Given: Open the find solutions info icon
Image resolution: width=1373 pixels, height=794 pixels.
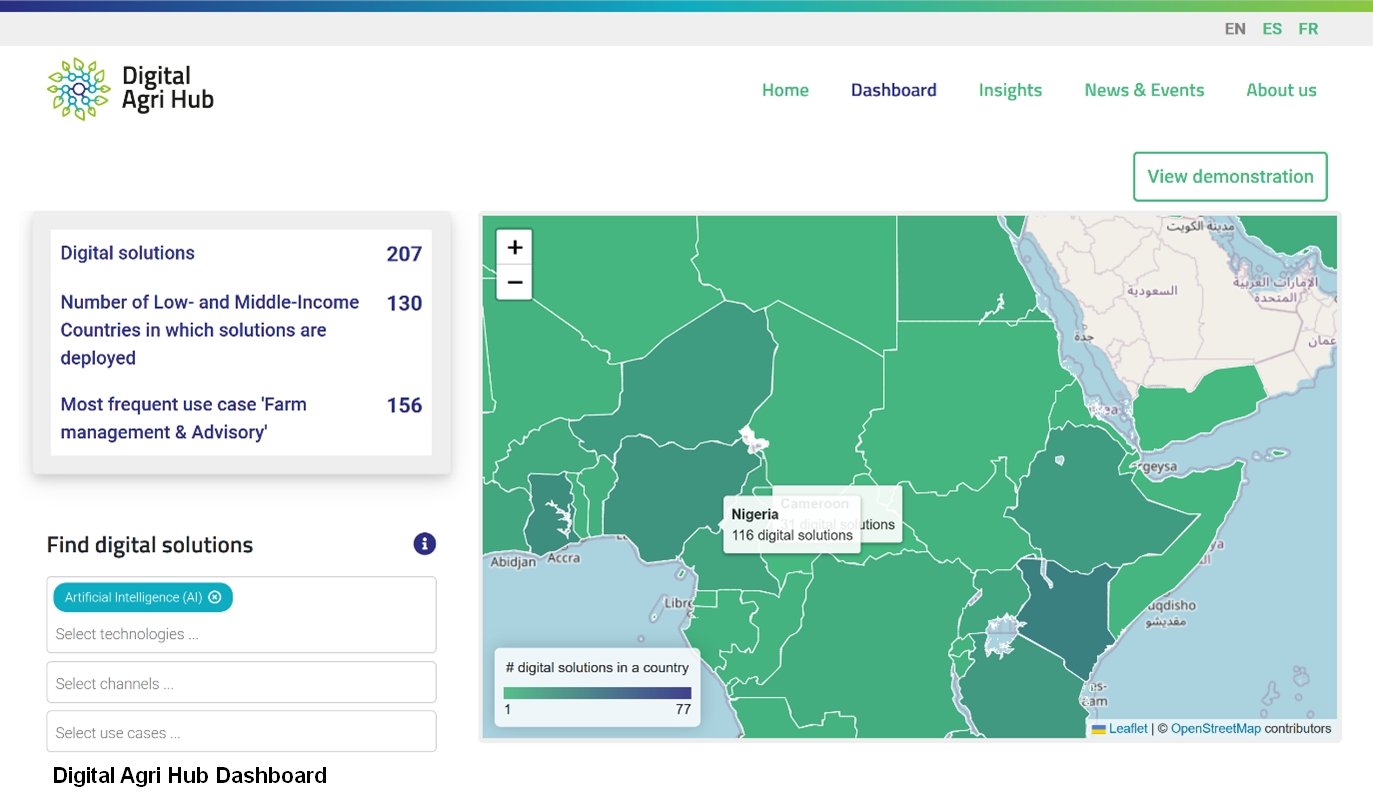Looking at the screenshot, I should (x=425, y=544).
